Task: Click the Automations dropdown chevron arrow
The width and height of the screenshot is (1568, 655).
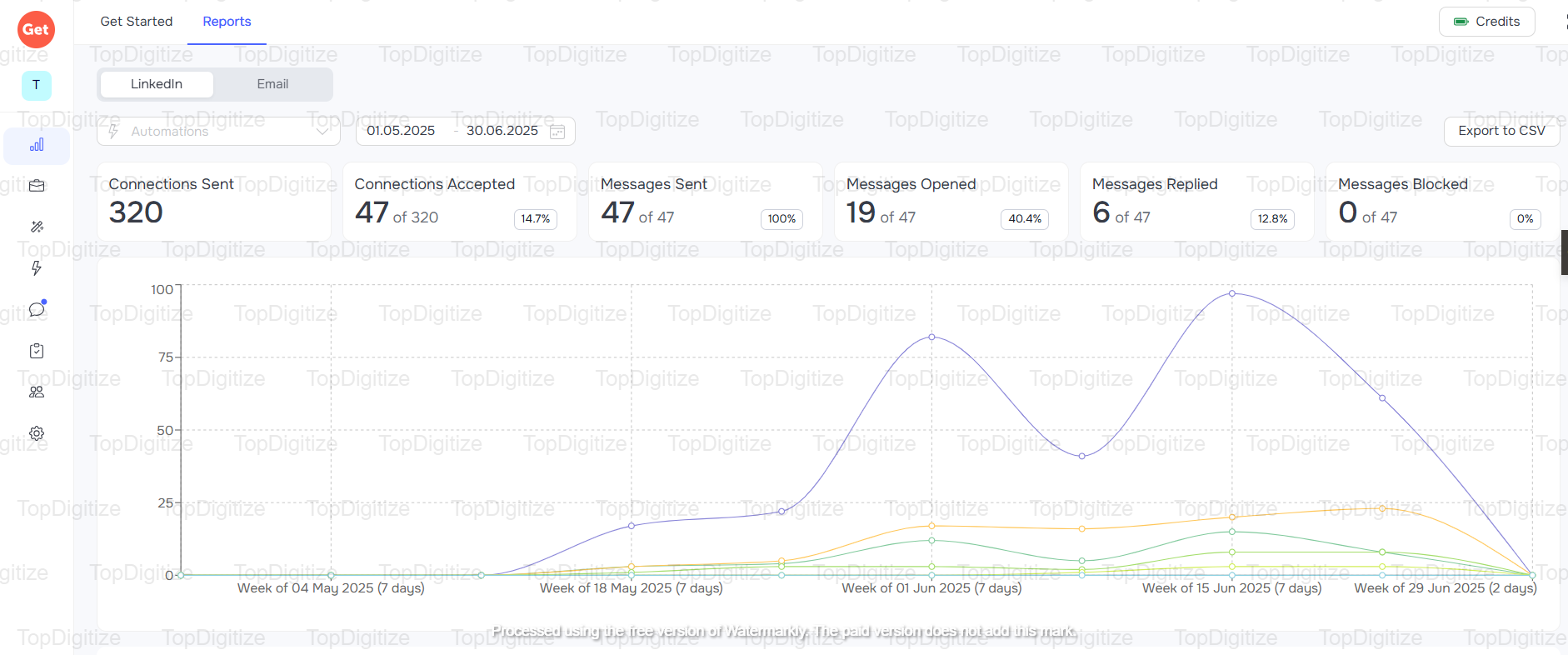Action: (322, 131)
